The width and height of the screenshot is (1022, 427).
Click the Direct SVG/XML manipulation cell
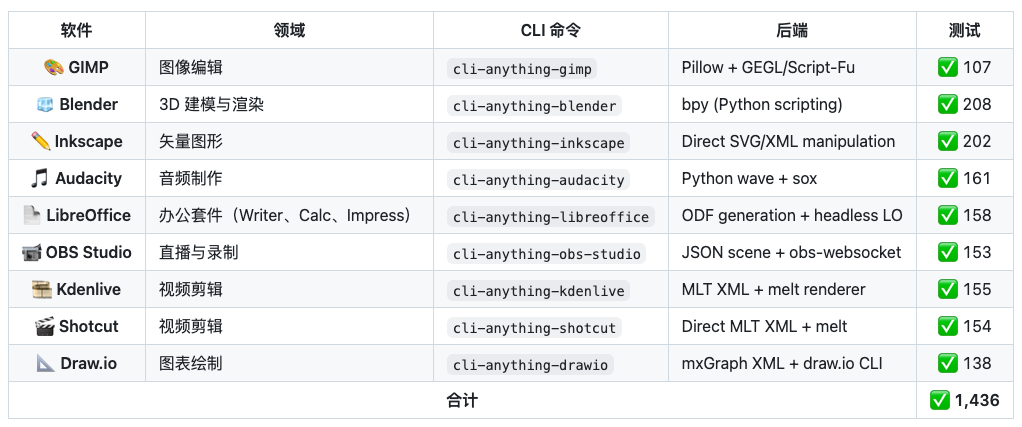[x=788, y=142]
